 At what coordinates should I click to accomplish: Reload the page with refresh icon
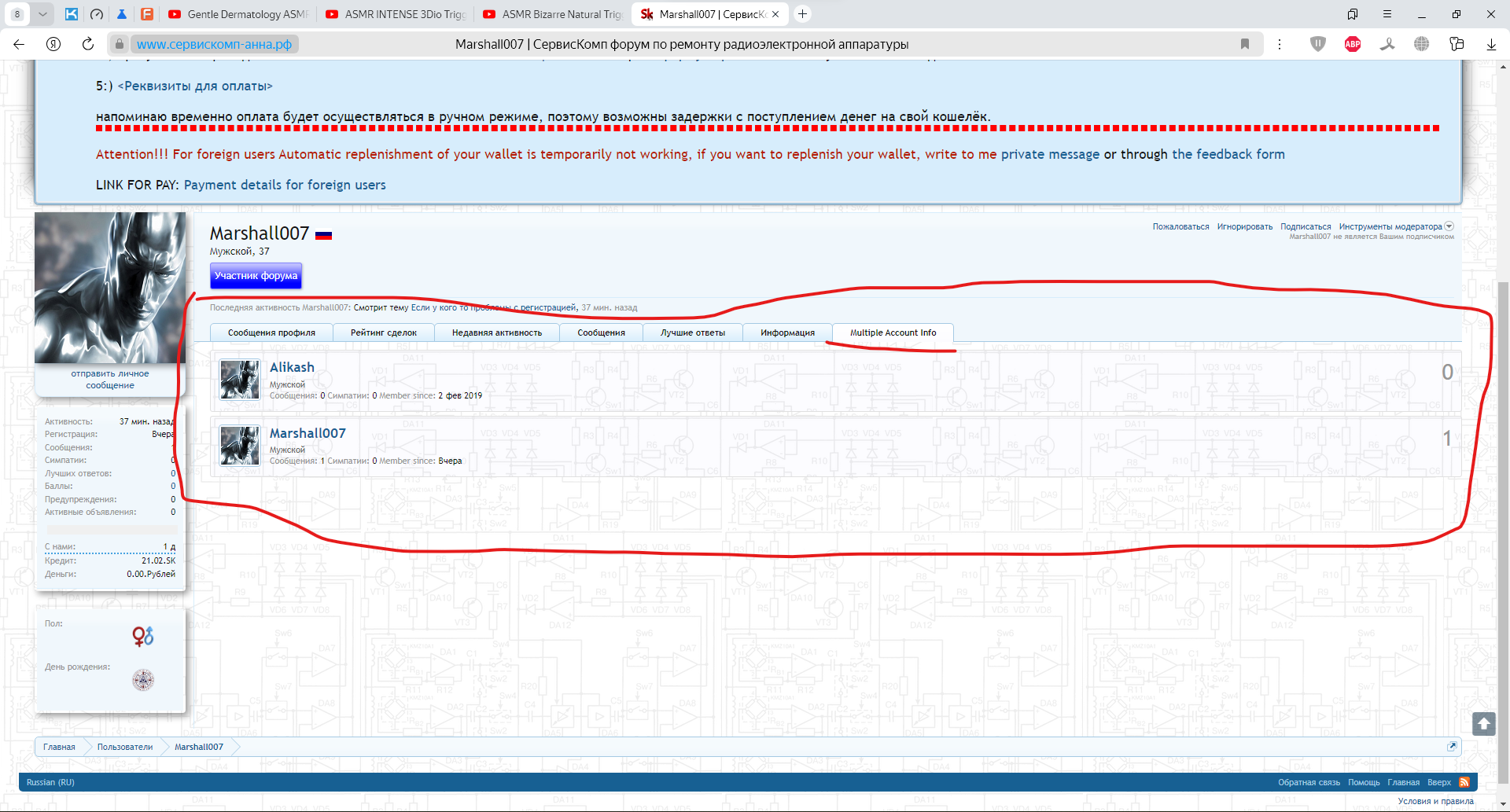pos(88,44)
